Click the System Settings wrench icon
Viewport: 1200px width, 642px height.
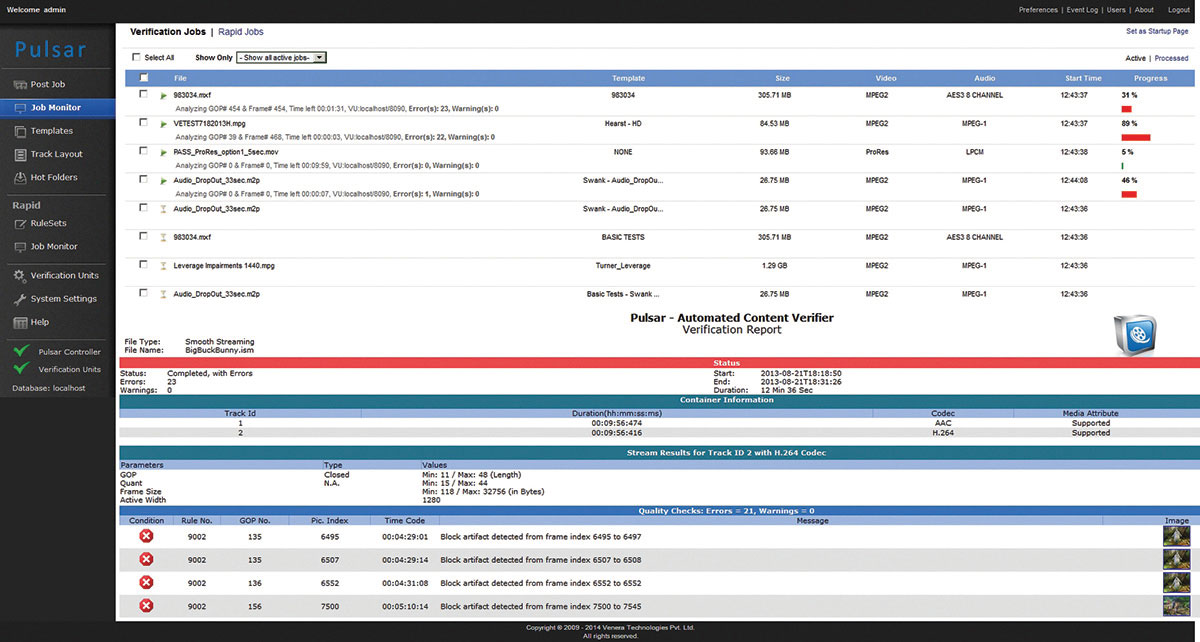(22, 298)
